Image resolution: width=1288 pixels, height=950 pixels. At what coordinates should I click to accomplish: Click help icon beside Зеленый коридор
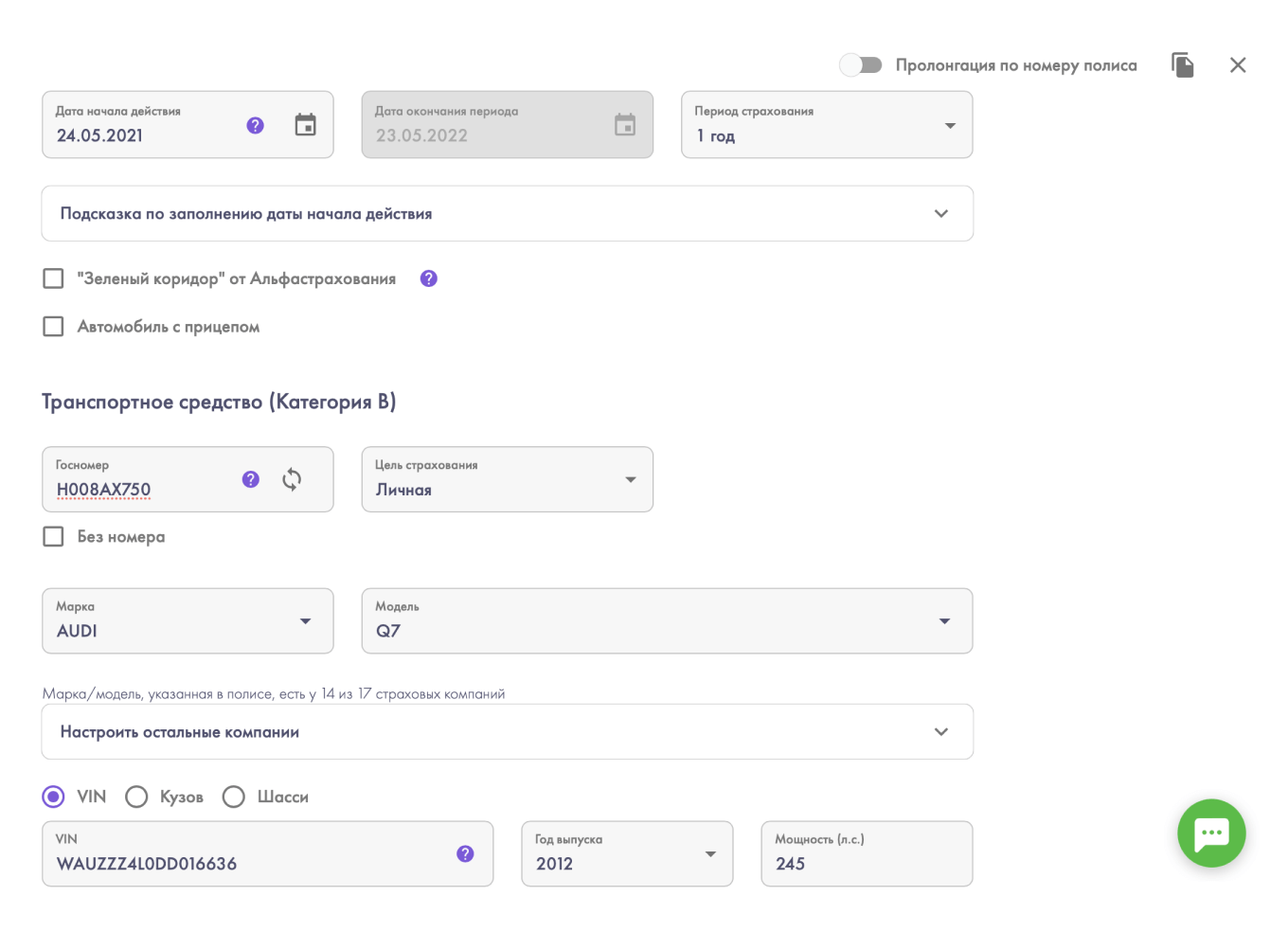coord(428,278)
